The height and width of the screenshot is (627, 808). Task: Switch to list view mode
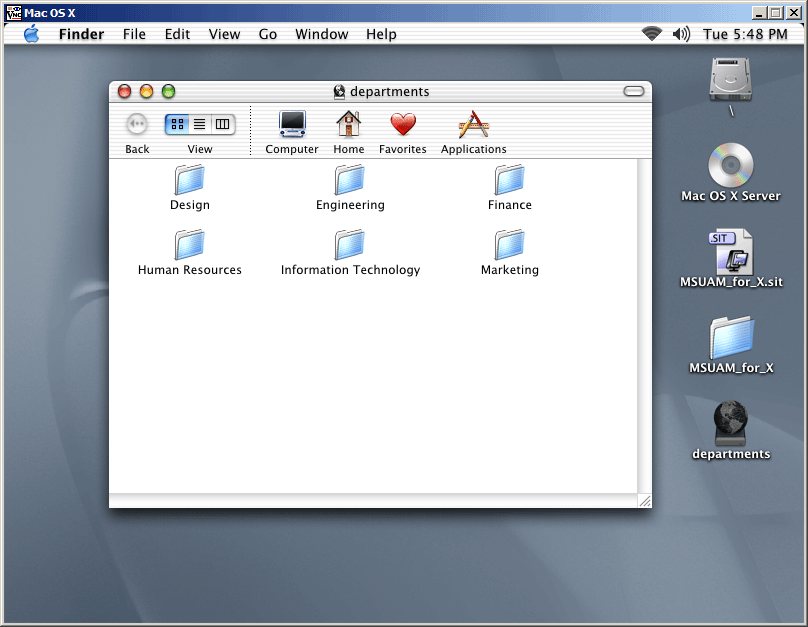coord(200,125)
